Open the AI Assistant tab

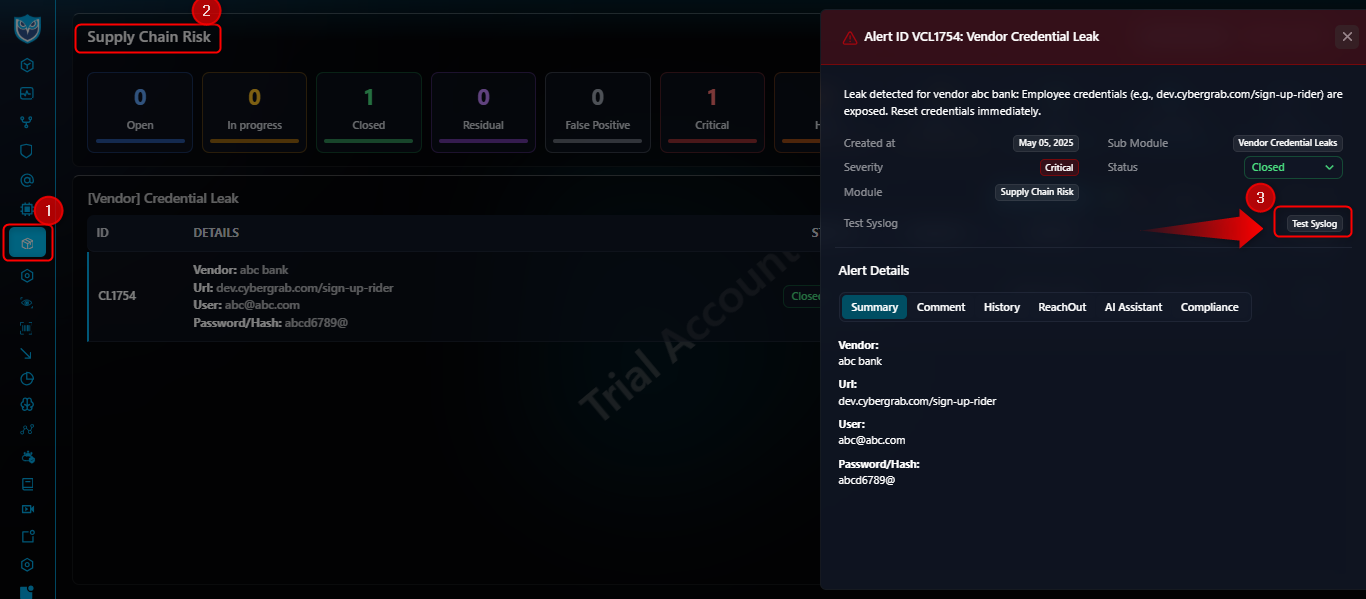(1133, 307)
